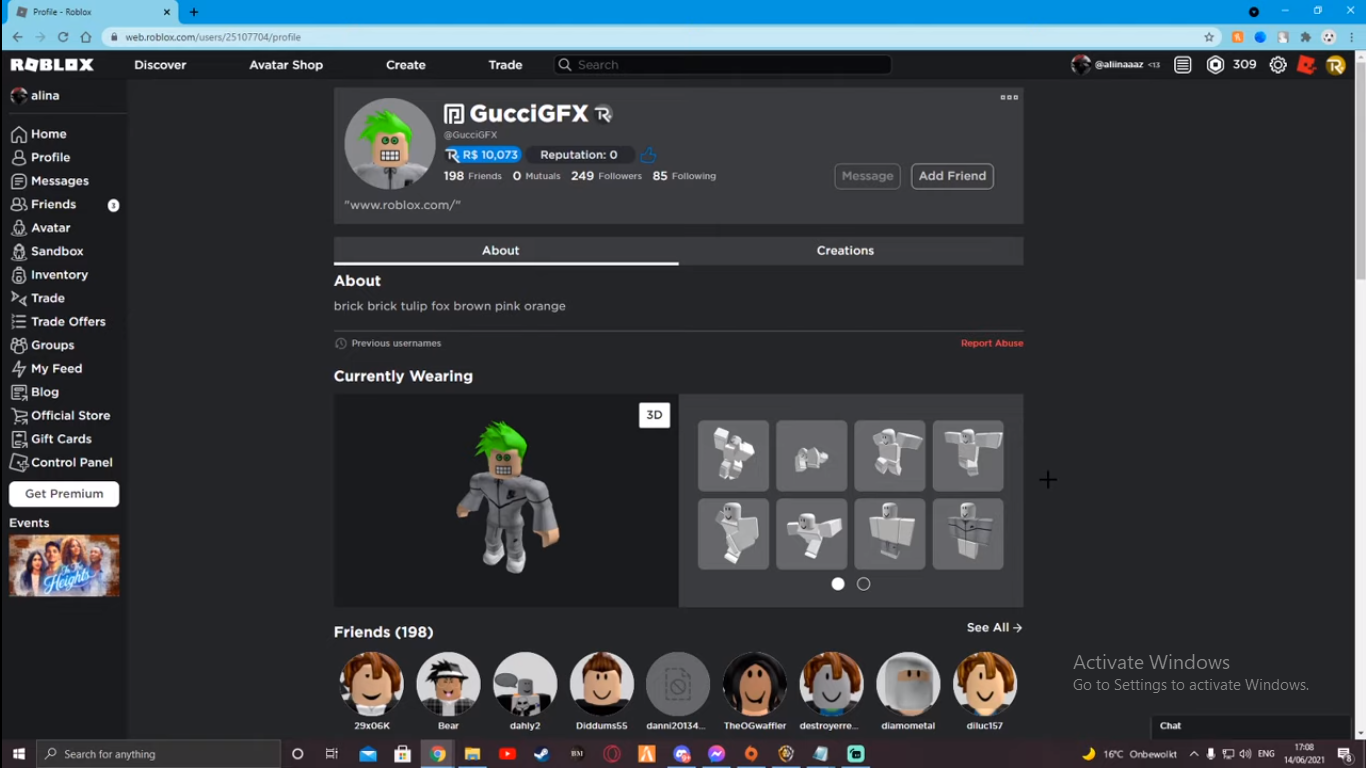
Task: Open Friends in the sidebar
Action: pos(44,204)
